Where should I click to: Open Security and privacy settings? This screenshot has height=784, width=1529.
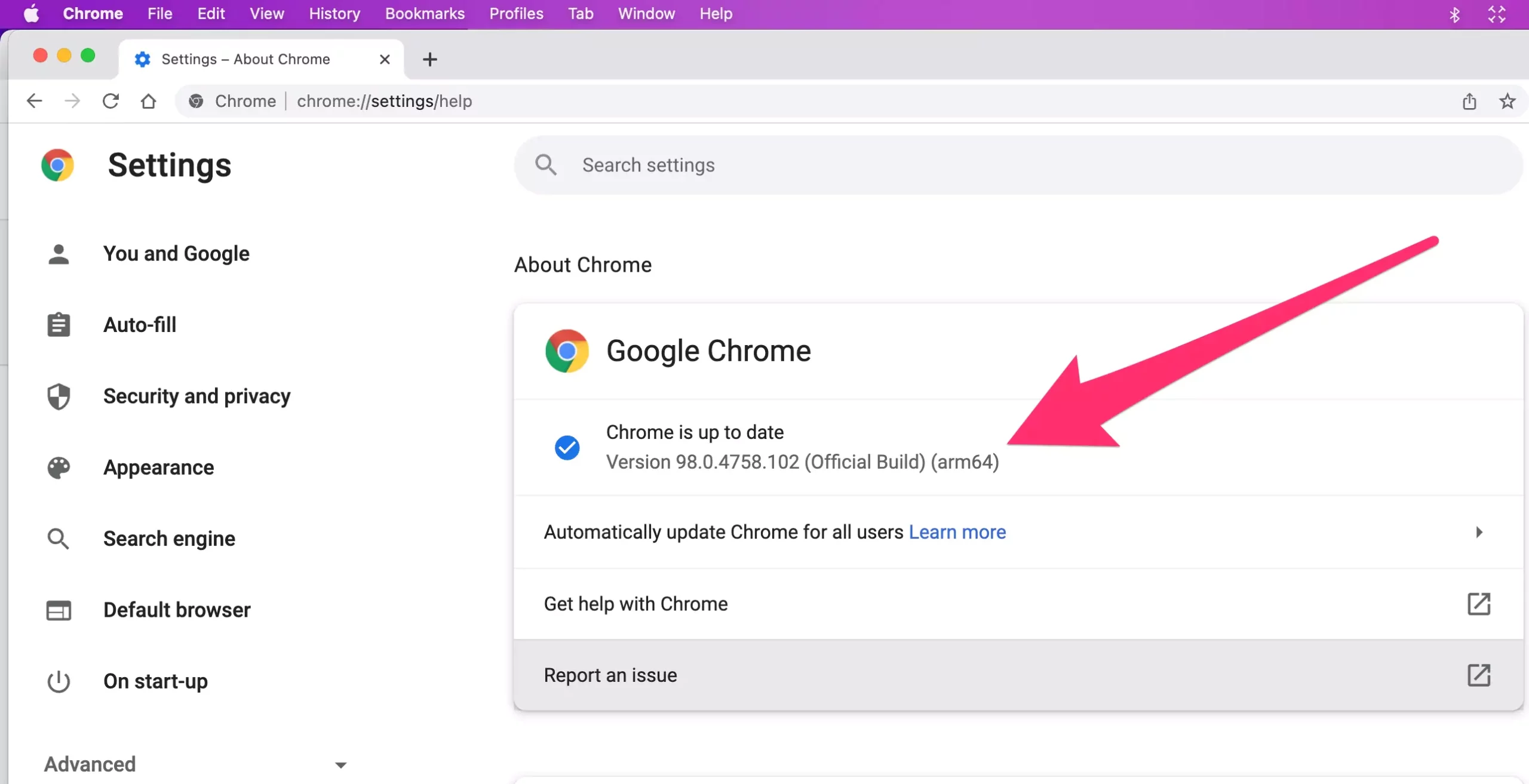pyautogui.click(x=197, y=396)
